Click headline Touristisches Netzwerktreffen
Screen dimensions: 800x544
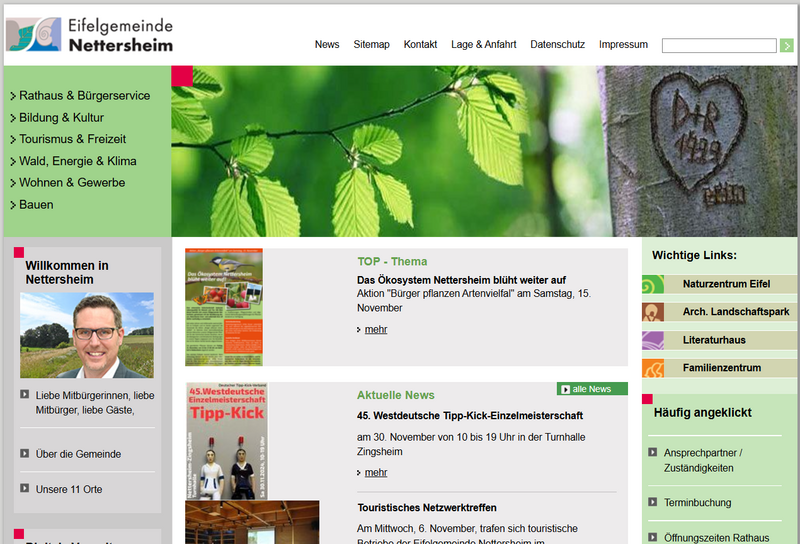(427, 507)
